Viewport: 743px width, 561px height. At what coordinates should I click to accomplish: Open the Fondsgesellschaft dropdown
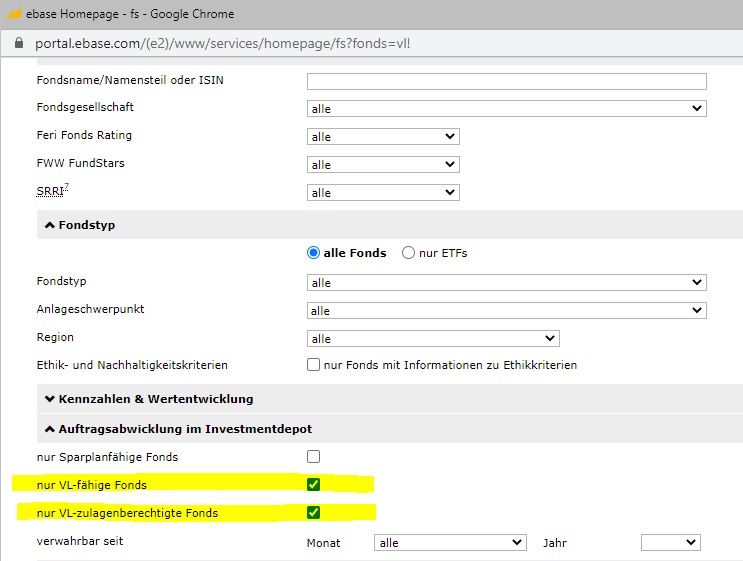point(506,109)
